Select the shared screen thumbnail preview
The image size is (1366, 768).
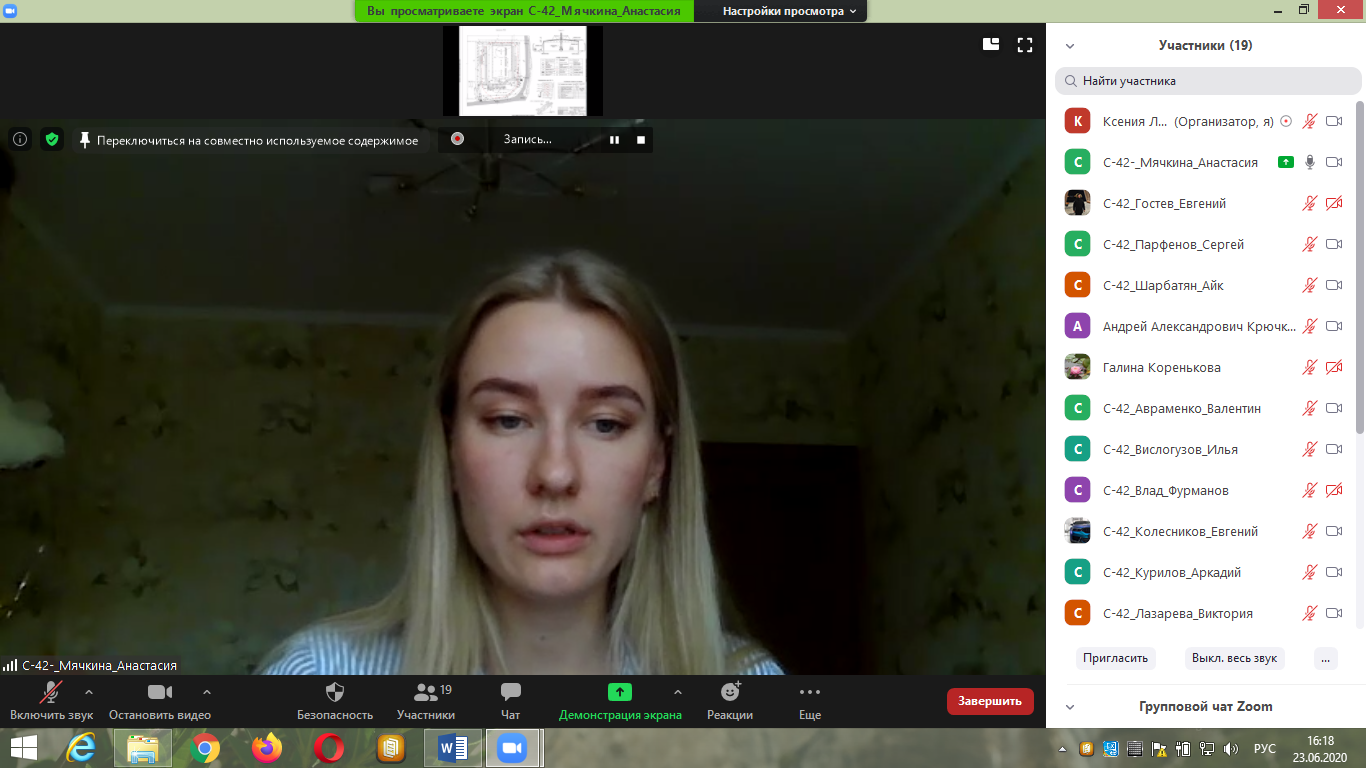tap(523, 70)
